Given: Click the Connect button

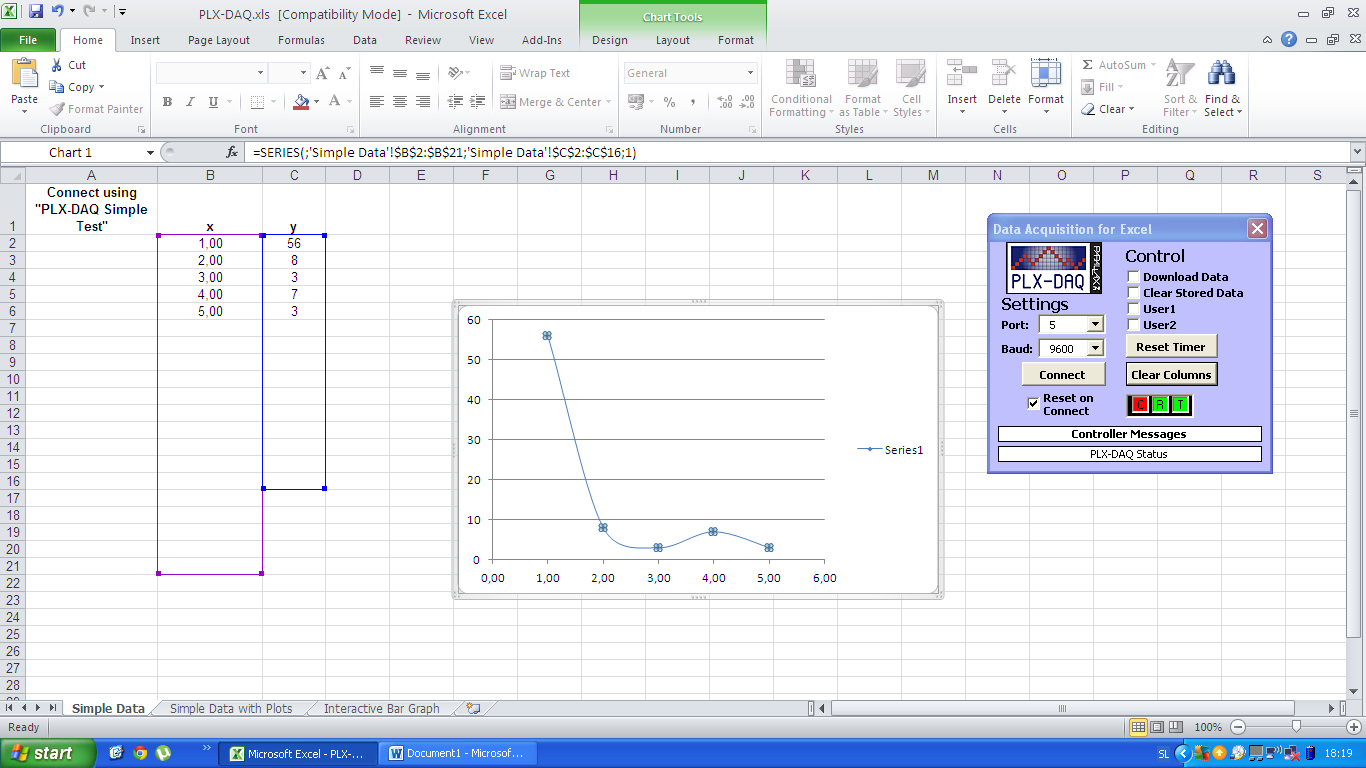Looking at the screenshot, I should tap(1063, 373).
